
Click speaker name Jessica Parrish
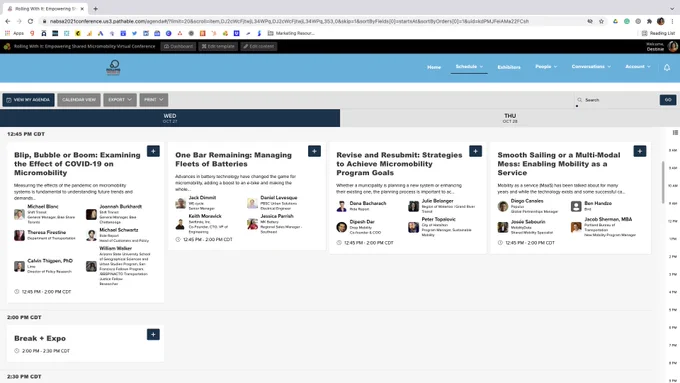point(277,216)
